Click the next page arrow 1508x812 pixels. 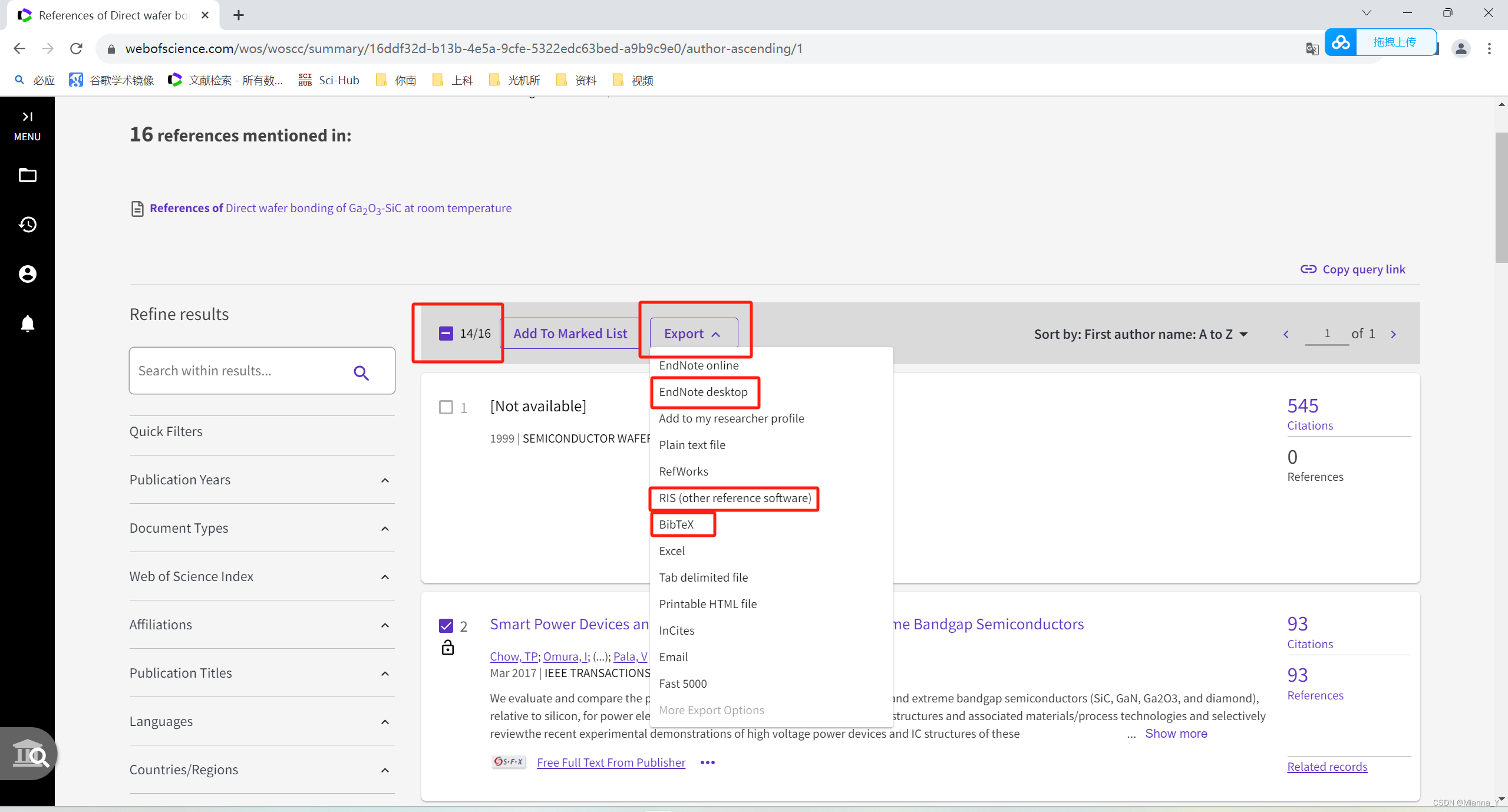point(1394,334)
